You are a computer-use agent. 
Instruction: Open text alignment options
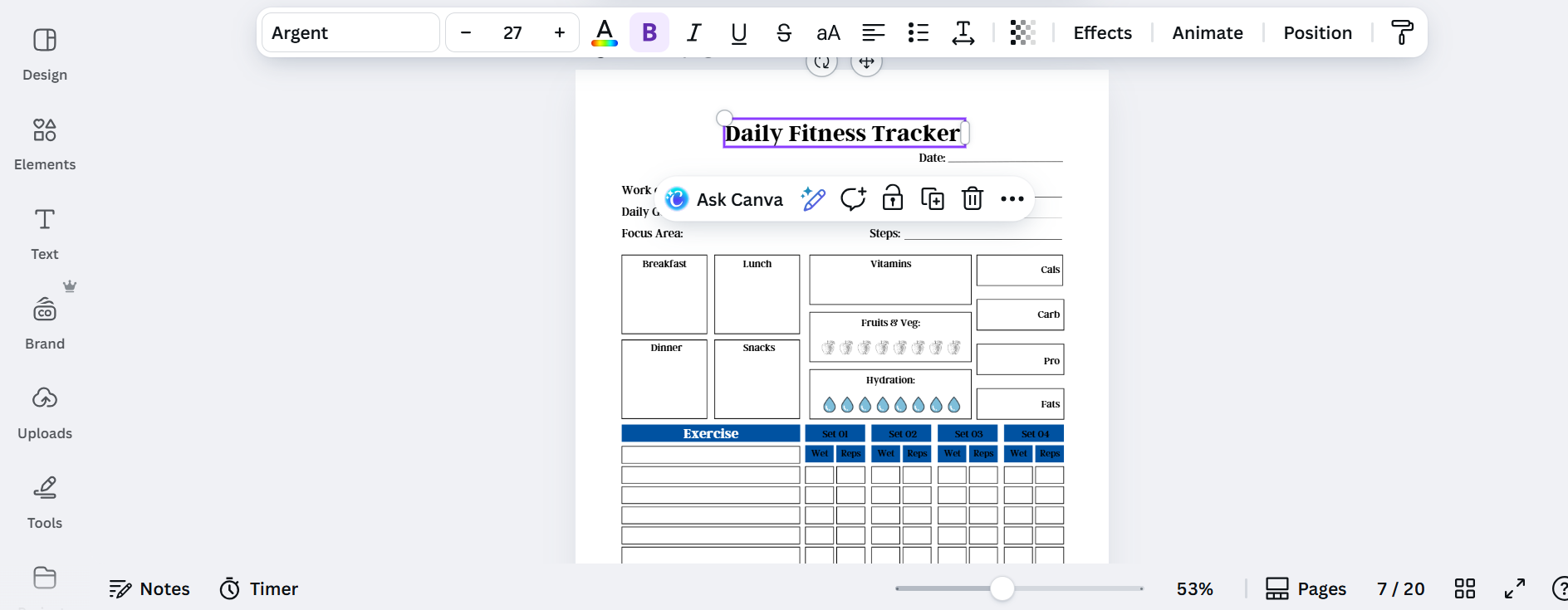873,33
